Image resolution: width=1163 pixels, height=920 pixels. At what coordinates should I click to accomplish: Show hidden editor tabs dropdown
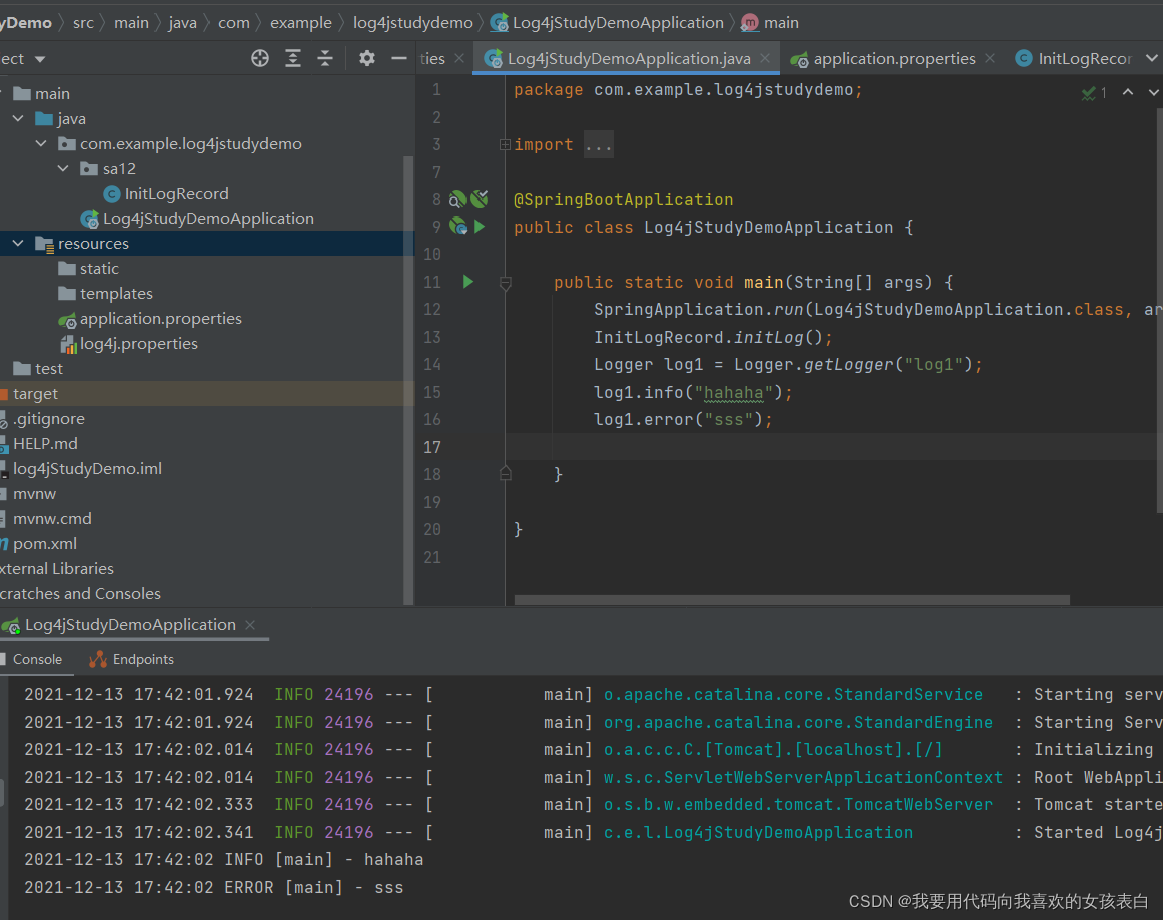[x=1151, y=58]
